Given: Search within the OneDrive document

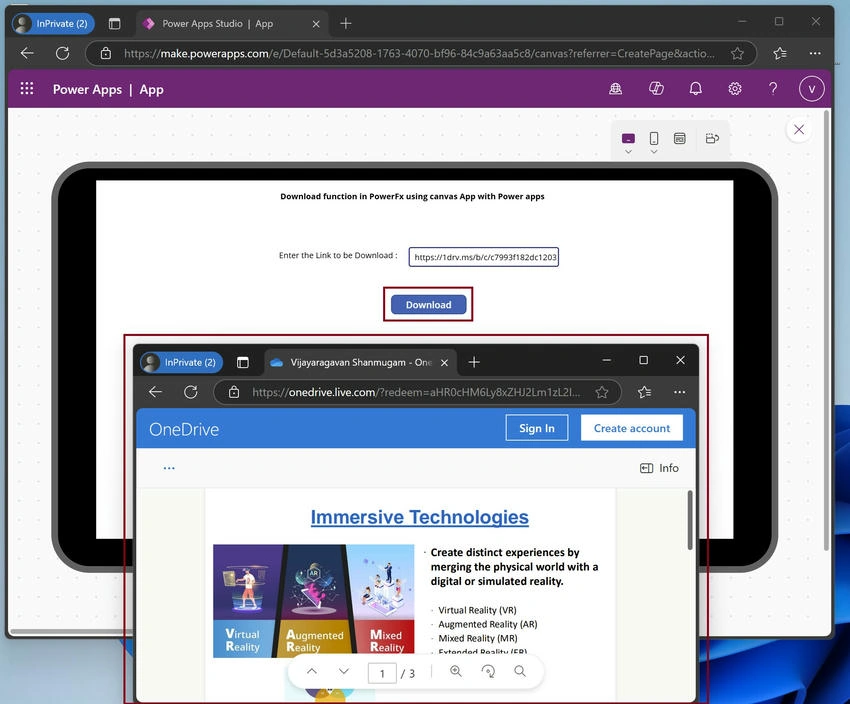Looking at the screenshot, I should (x=520, y=671).
